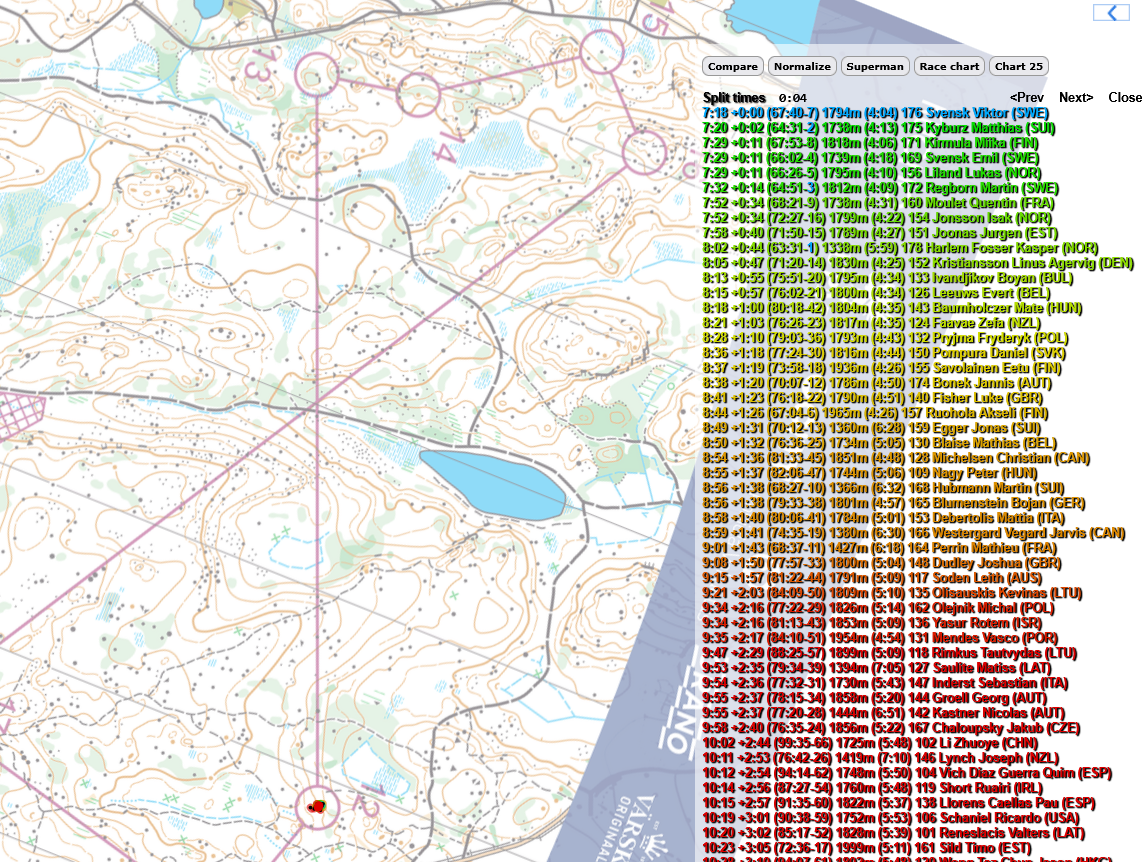Select runner 169 Svensk Emil (SWE)

(x=871, y=158)
